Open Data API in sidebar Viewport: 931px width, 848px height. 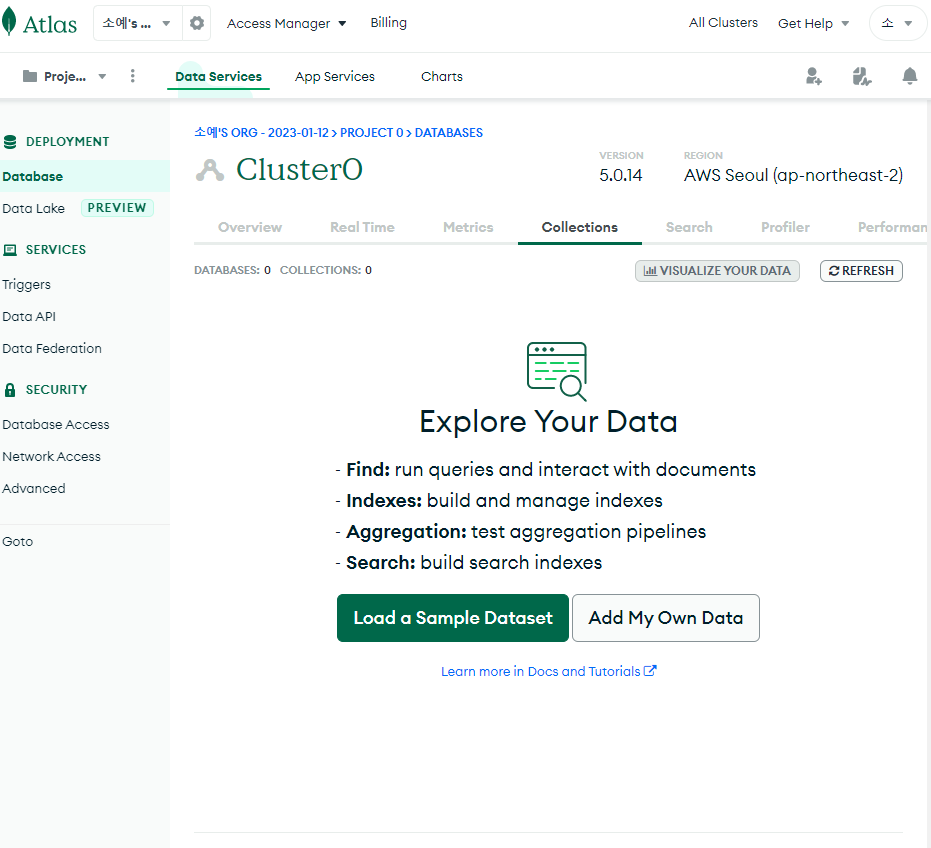point(29,317)
